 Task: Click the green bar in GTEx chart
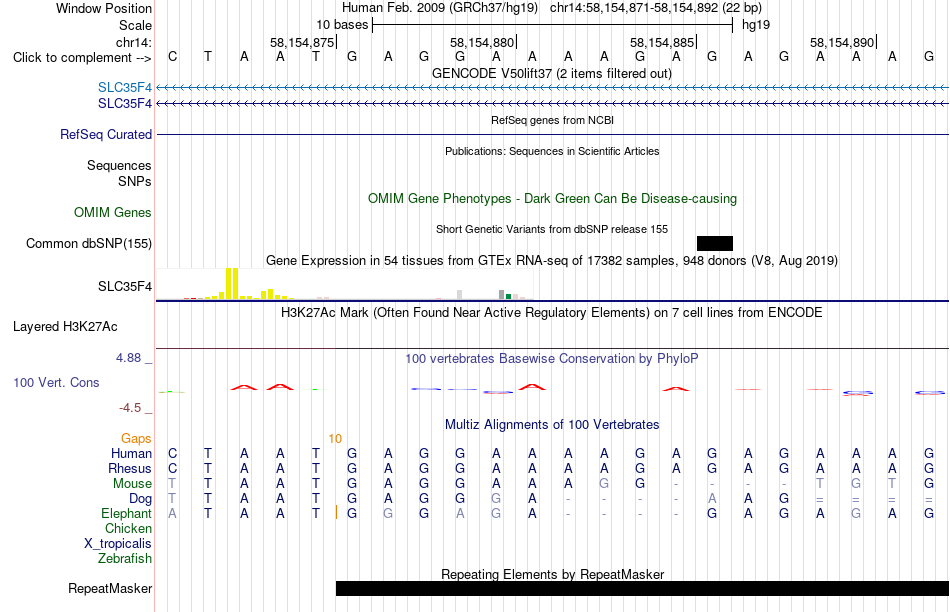508,296
